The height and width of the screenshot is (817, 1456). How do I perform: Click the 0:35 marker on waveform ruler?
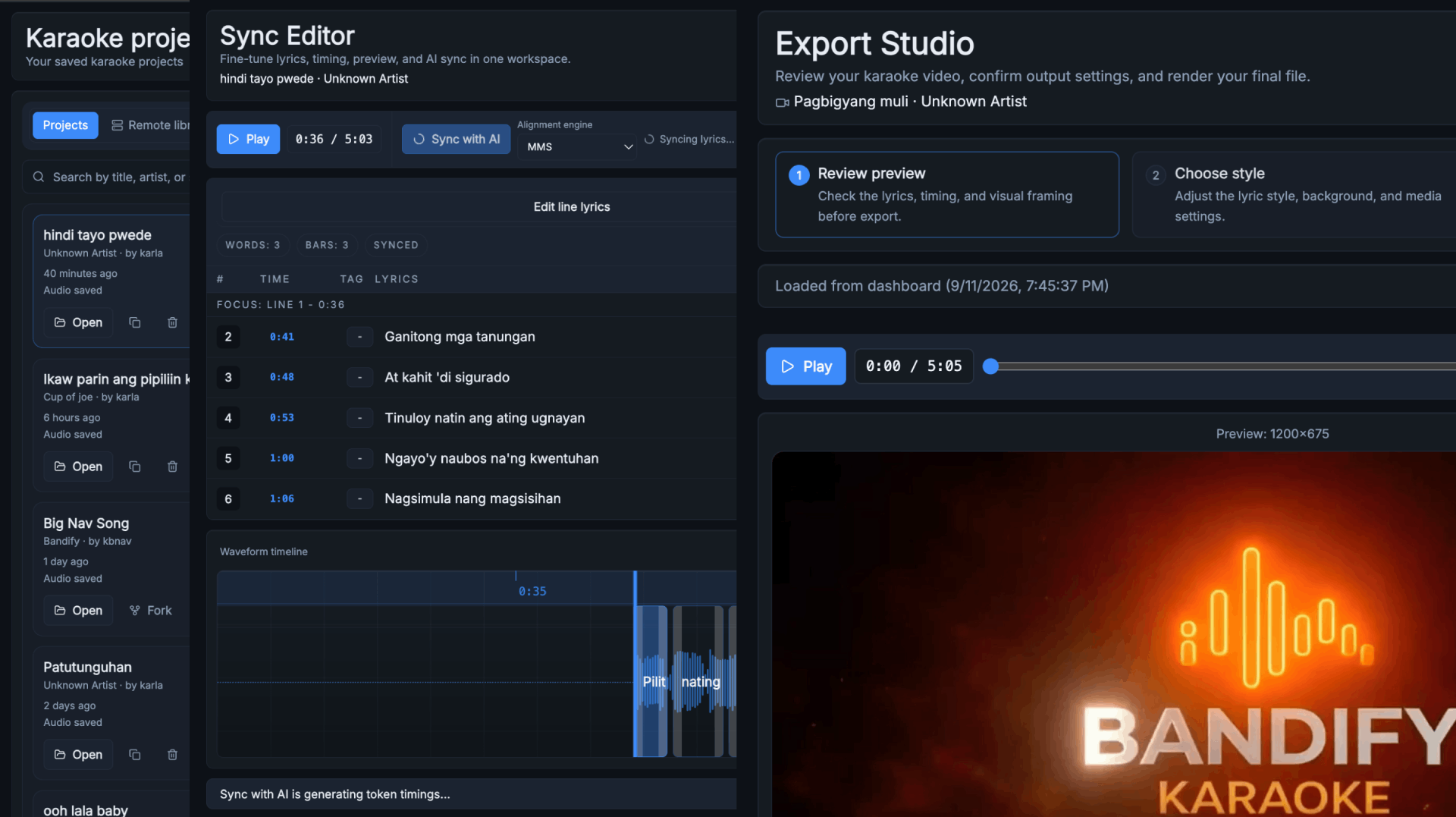(532, 591)
